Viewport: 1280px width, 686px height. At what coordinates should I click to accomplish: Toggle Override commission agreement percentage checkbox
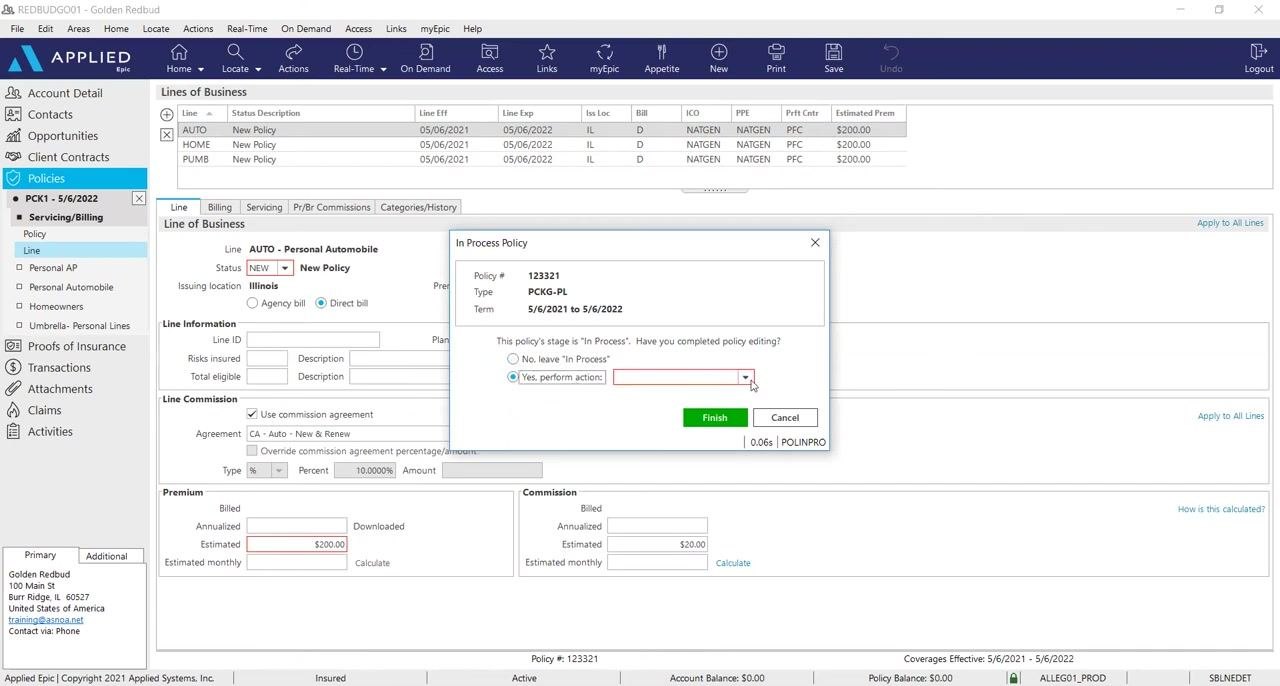pyautogui.click(x=252, y=451)
